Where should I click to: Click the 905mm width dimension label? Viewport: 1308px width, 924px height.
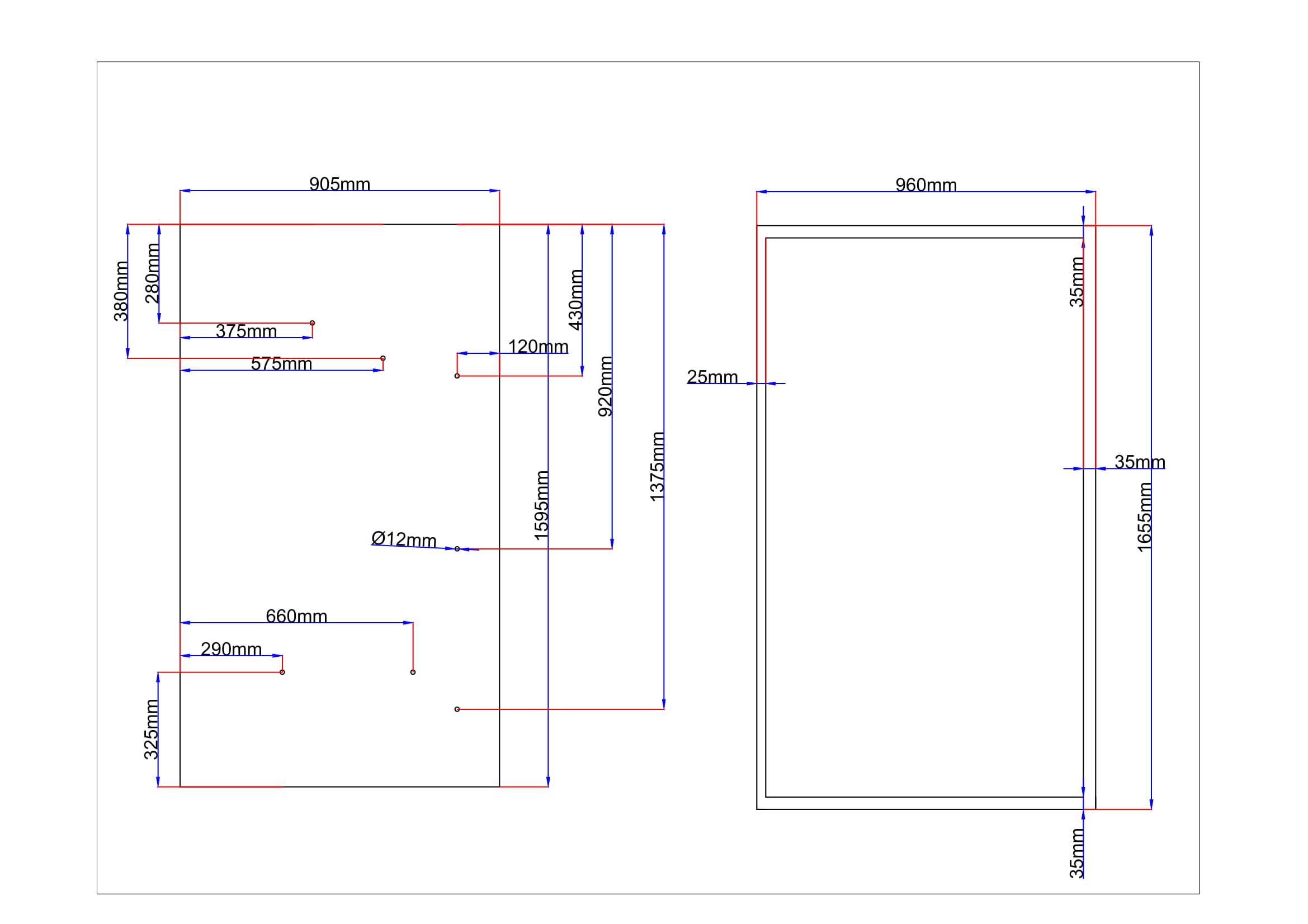[339, 184]
